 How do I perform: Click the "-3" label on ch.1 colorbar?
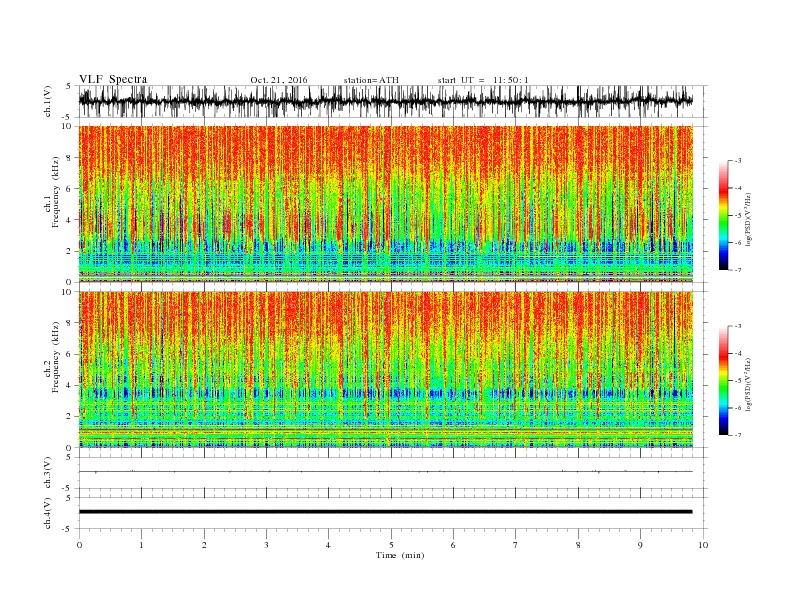click(738, 161)
